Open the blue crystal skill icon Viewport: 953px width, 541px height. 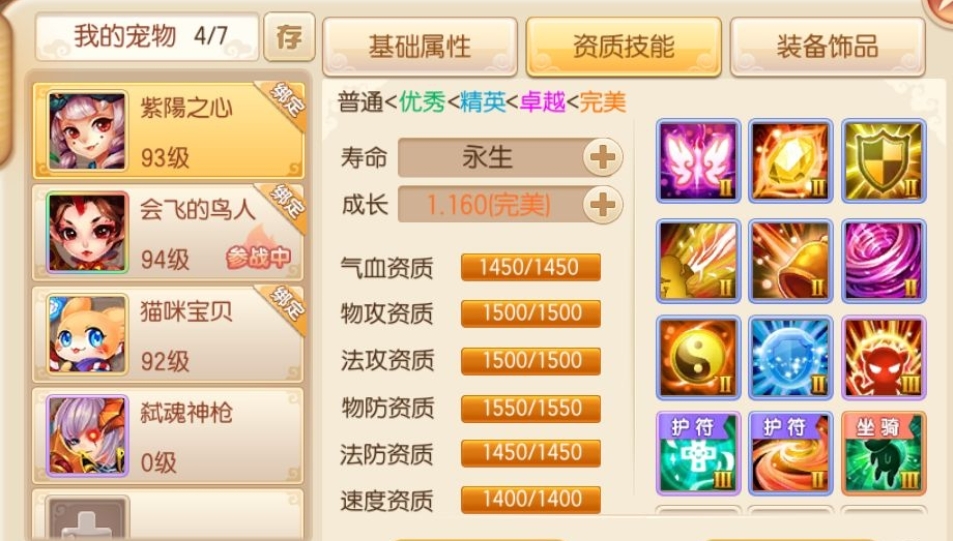tap(790, 357)
